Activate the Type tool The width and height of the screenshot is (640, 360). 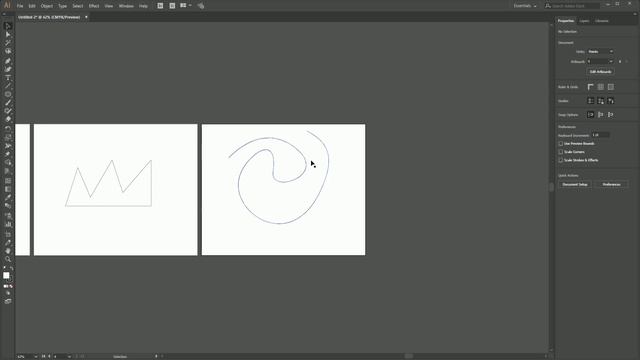[x=8, y=78]
